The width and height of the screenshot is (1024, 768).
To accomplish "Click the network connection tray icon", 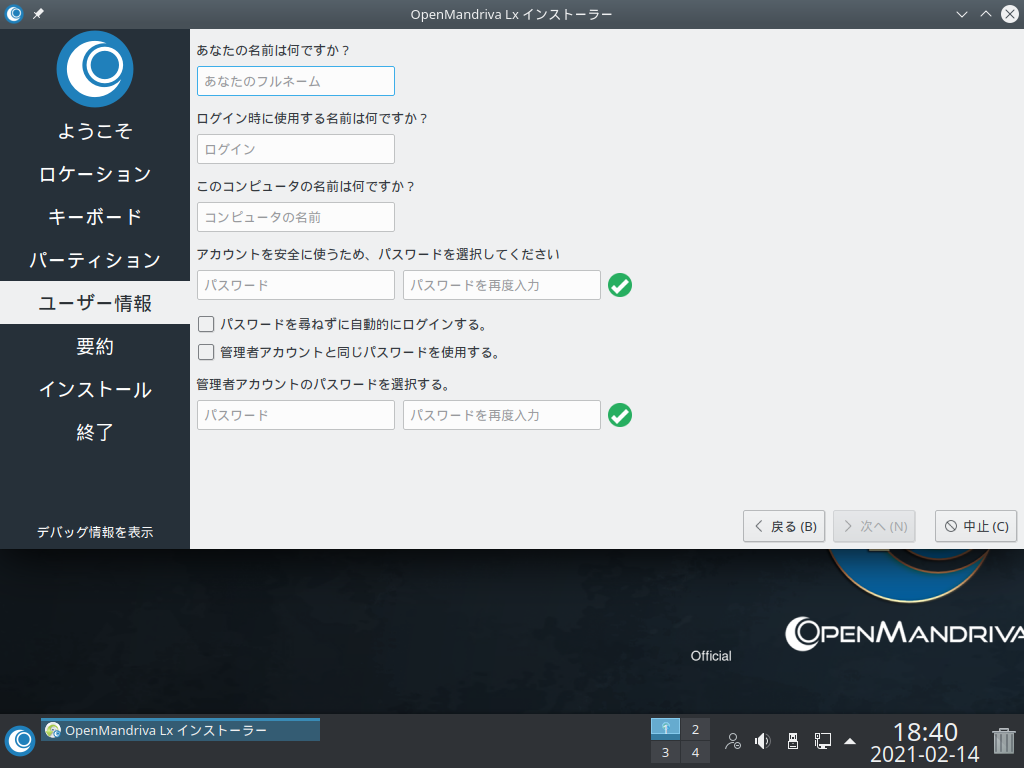I will (823, 741).
